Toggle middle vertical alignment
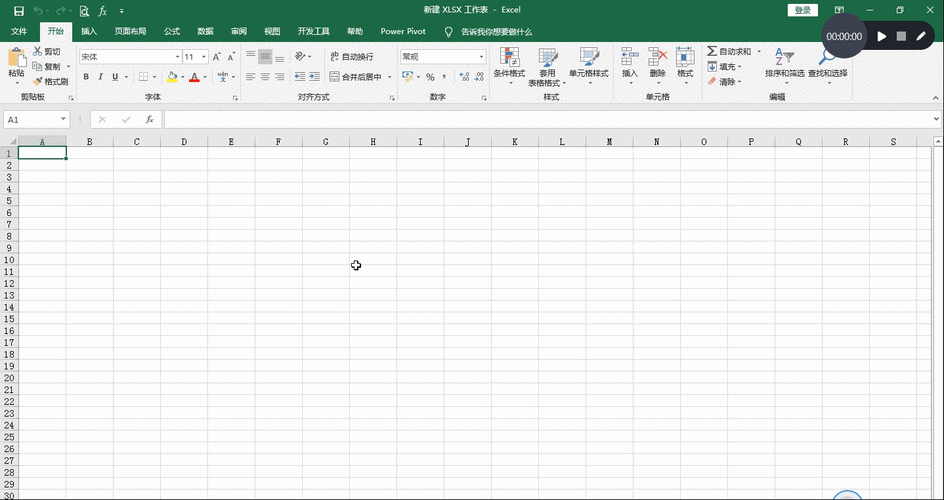 tap(265, 57)
